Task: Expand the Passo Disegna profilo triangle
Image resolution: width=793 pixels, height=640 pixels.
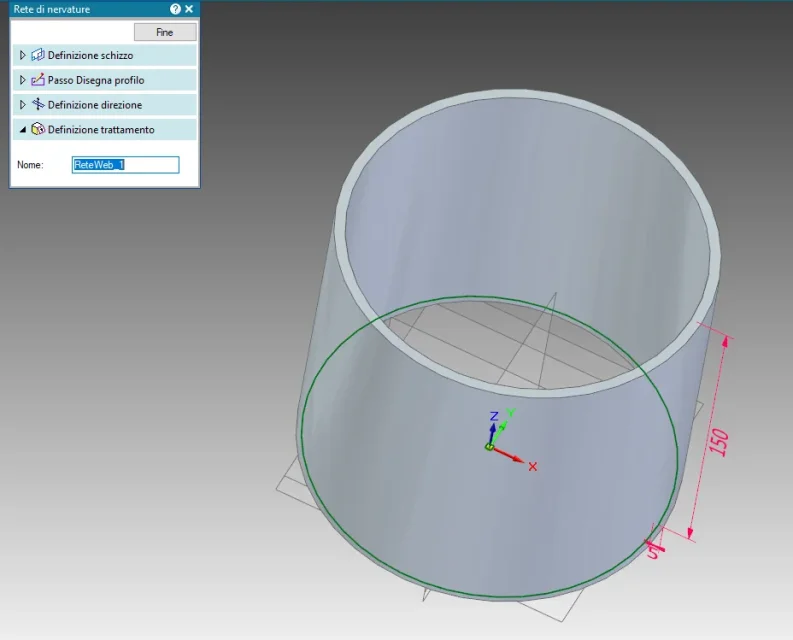Action: 23,80
